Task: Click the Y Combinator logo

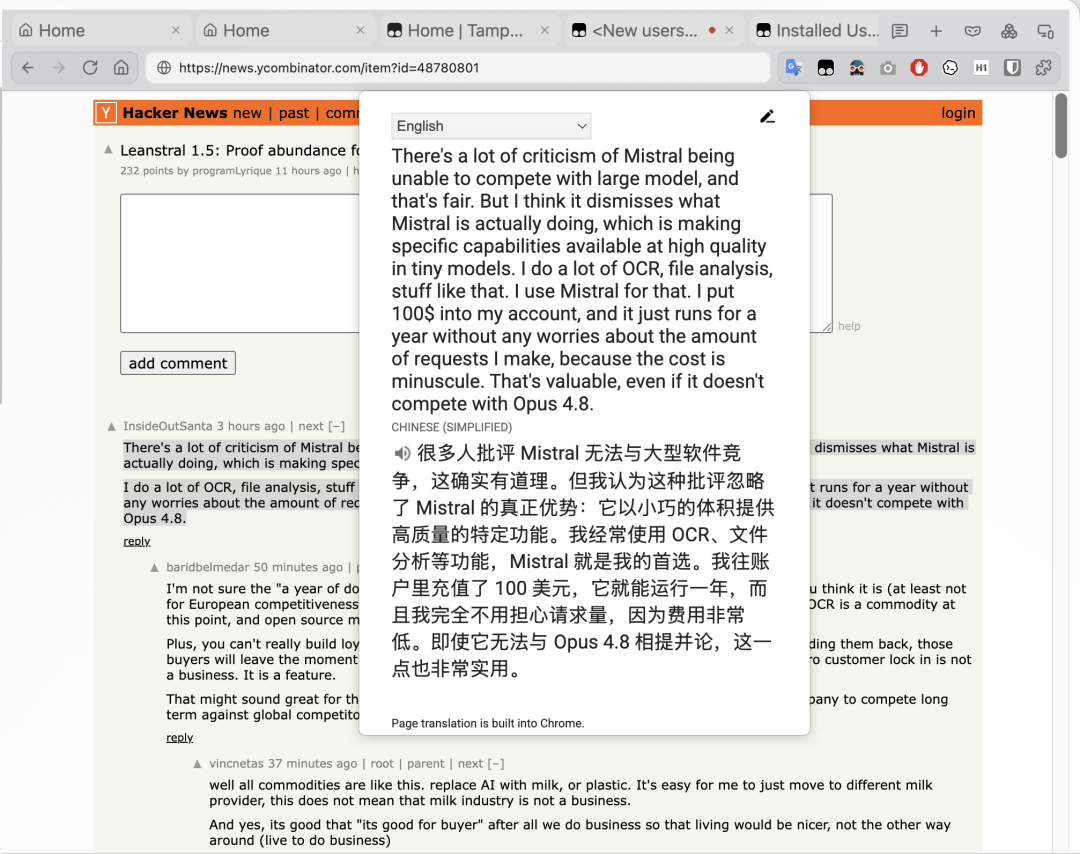Action: (105, 113)
